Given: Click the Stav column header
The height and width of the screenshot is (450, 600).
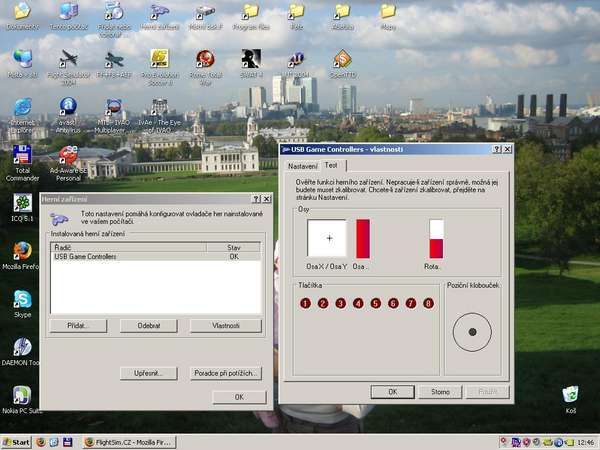Looking at the screenshot, I should click(x=234, y=248).
